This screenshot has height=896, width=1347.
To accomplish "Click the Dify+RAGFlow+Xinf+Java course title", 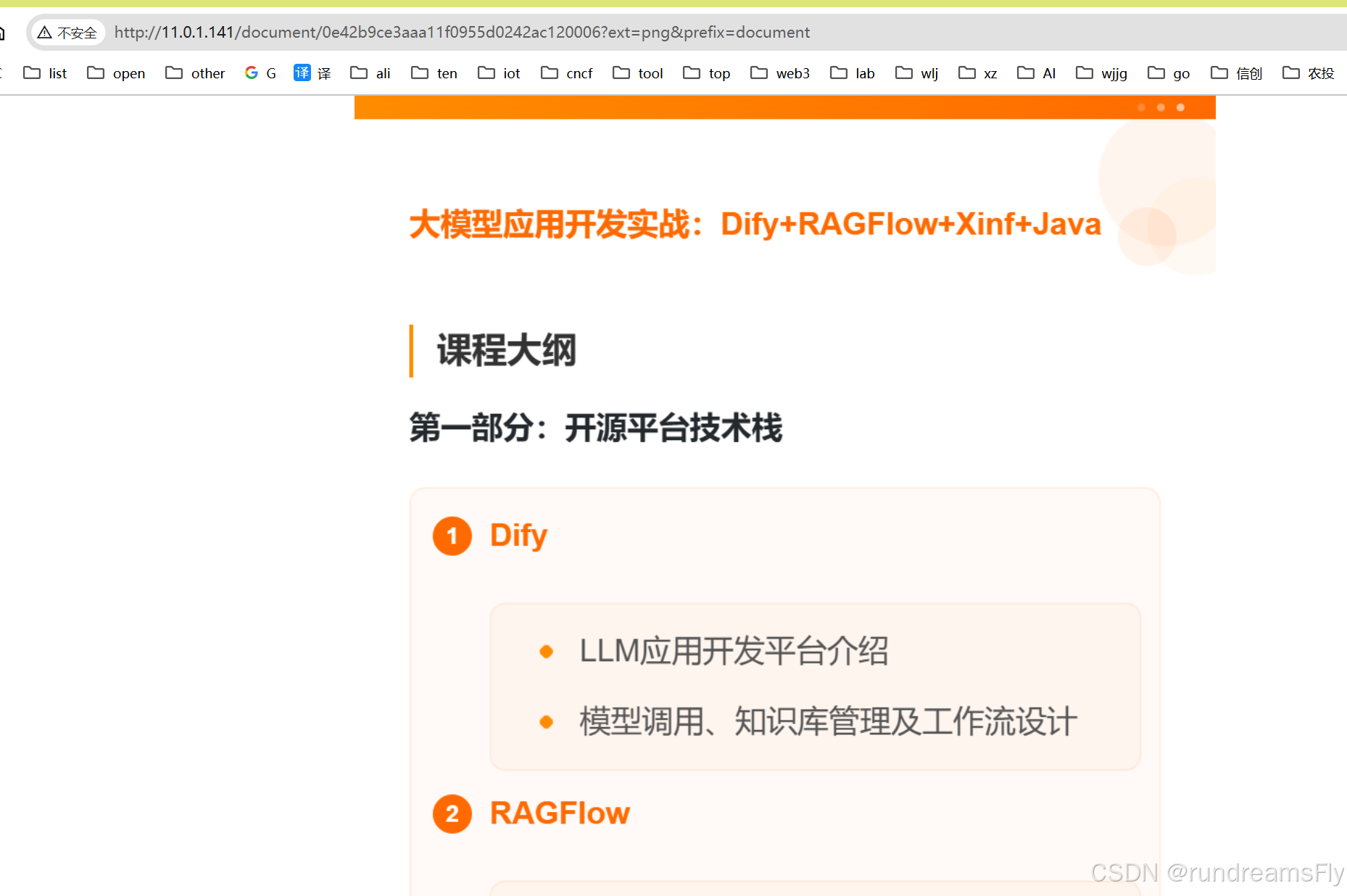I will [x=754, y=224].
